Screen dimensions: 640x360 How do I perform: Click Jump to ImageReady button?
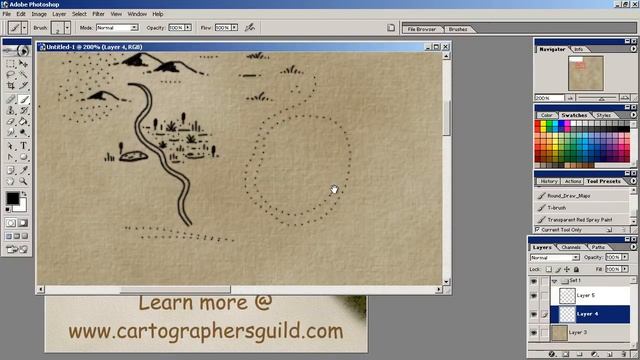point(16,249)
